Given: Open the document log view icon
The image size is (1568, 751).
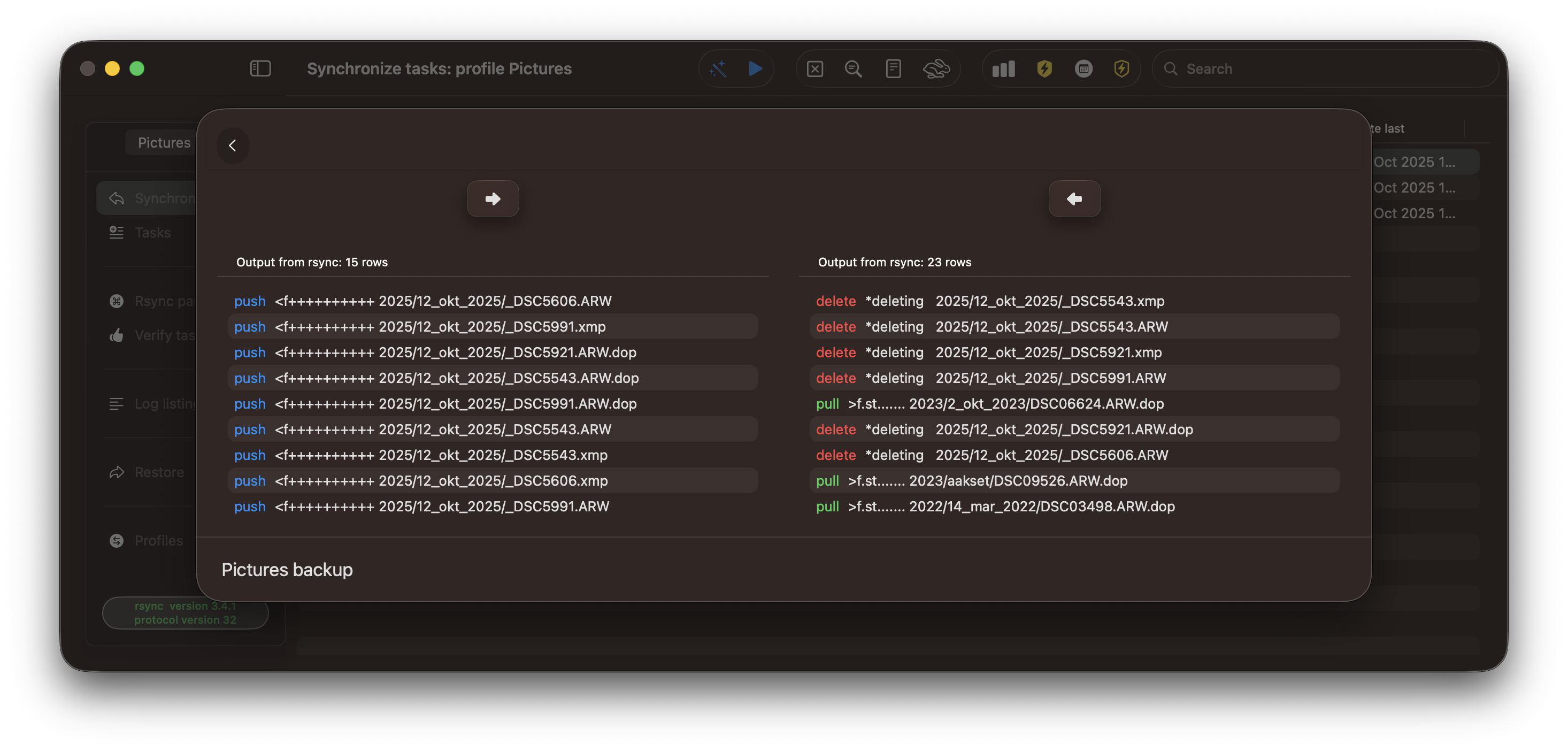Looking at the screenshot, I should [x=893, y=69].
